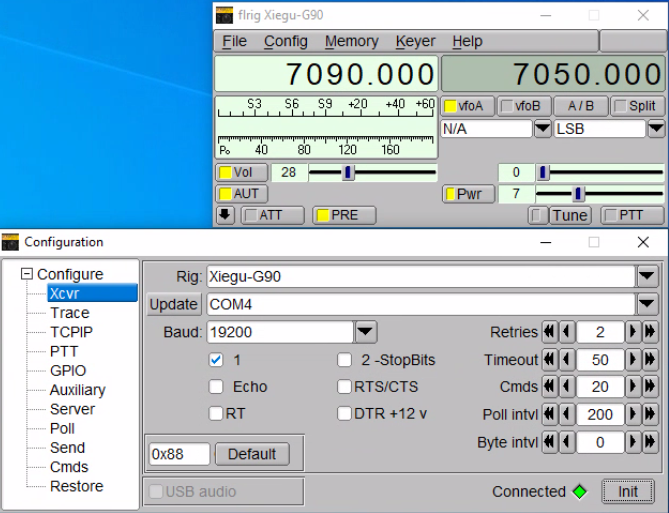
Task: Toggle the PRE preamp button
Action: pos(343,215)
